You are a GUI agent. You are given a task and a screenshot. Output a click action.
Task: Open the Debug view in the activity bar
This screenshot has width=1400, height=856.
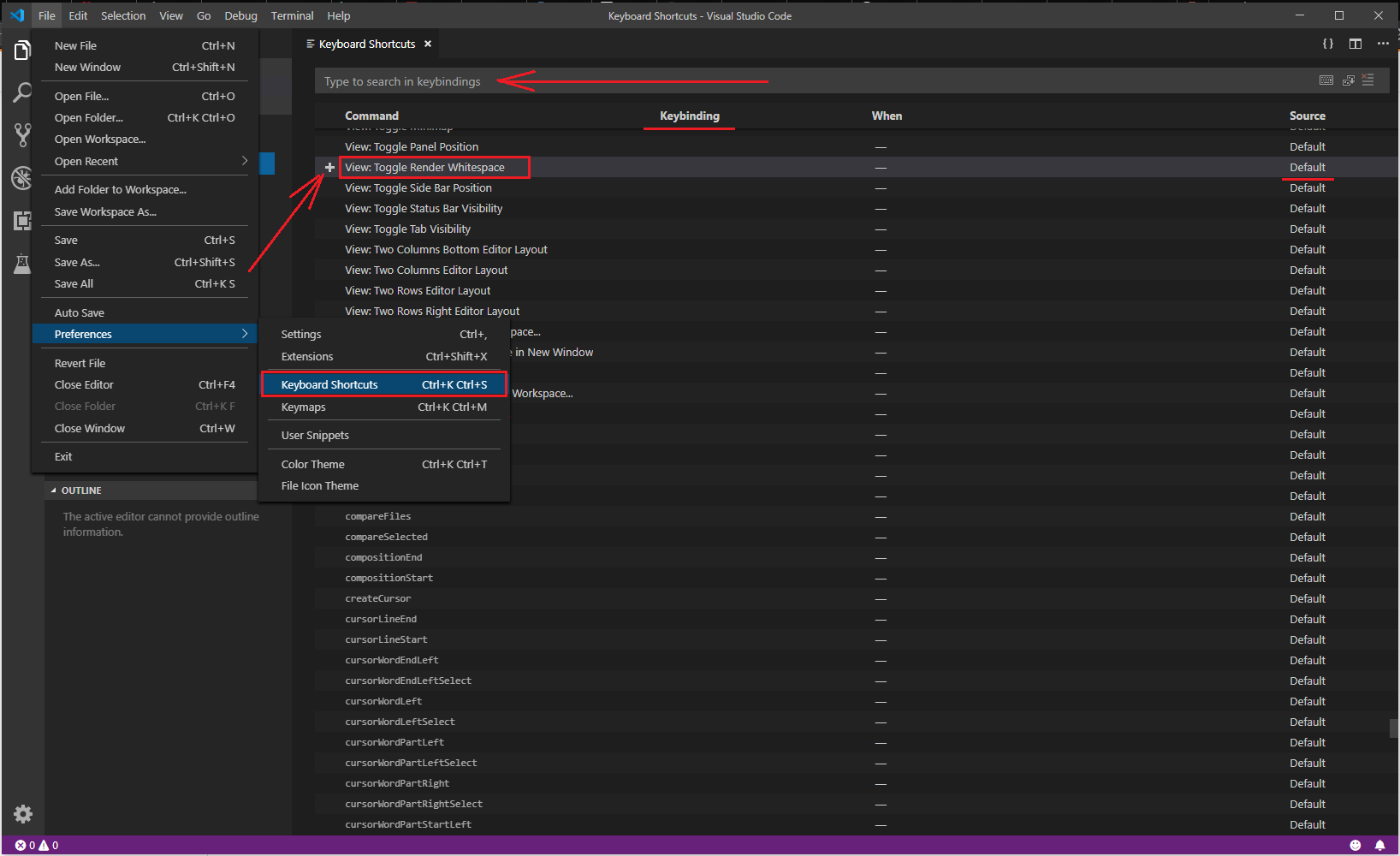(22, 178)
